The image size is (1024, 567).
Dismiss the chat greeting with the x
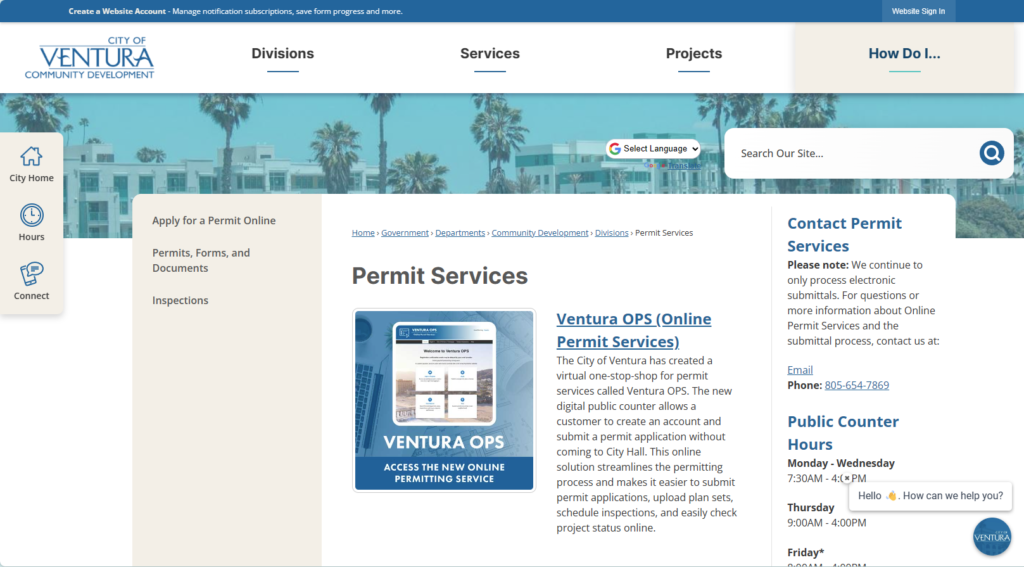tap(847, 478)
